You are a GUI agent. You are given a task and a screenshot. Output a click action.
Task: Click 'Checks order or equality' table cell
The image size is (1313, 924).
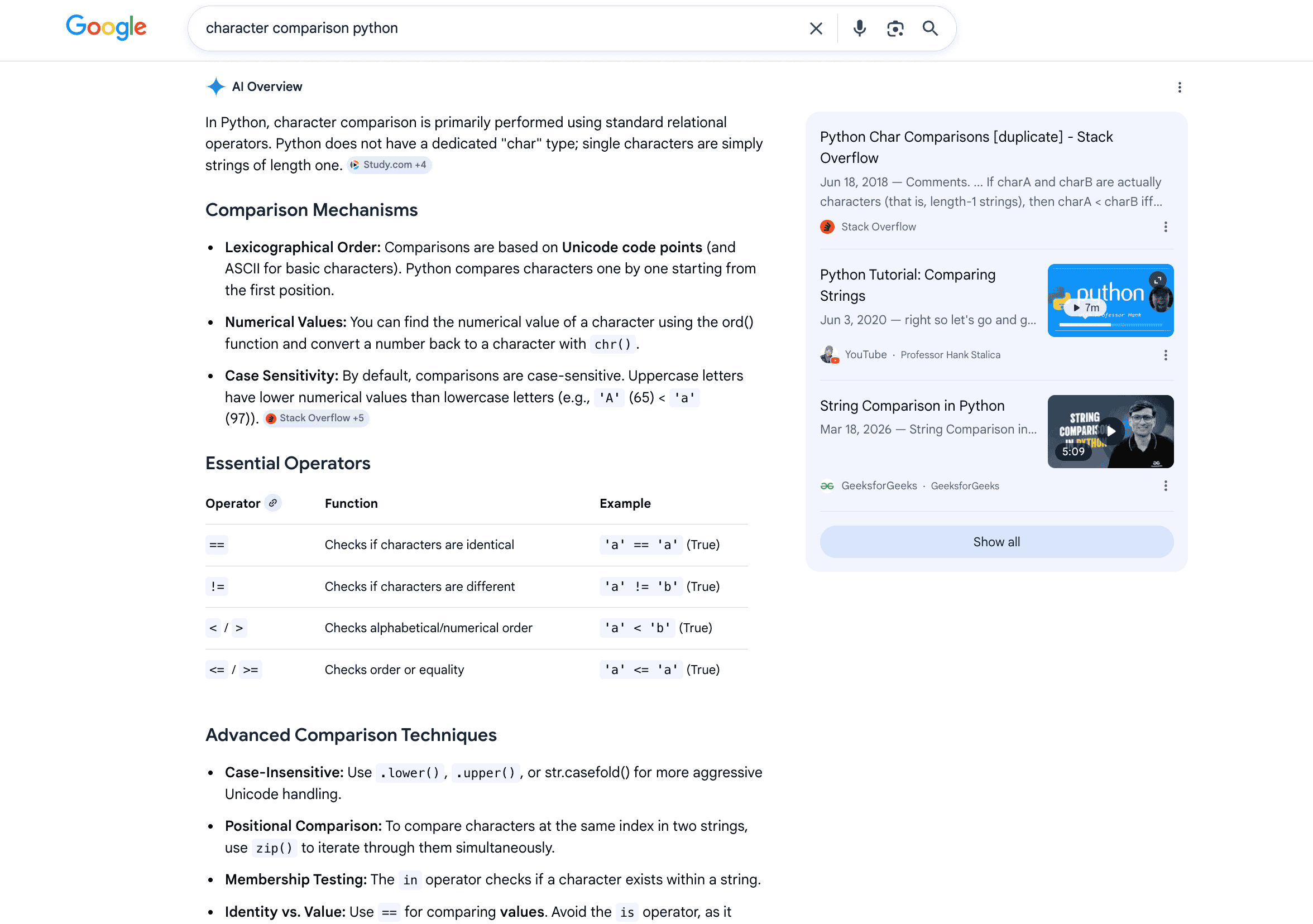[394, 669]
